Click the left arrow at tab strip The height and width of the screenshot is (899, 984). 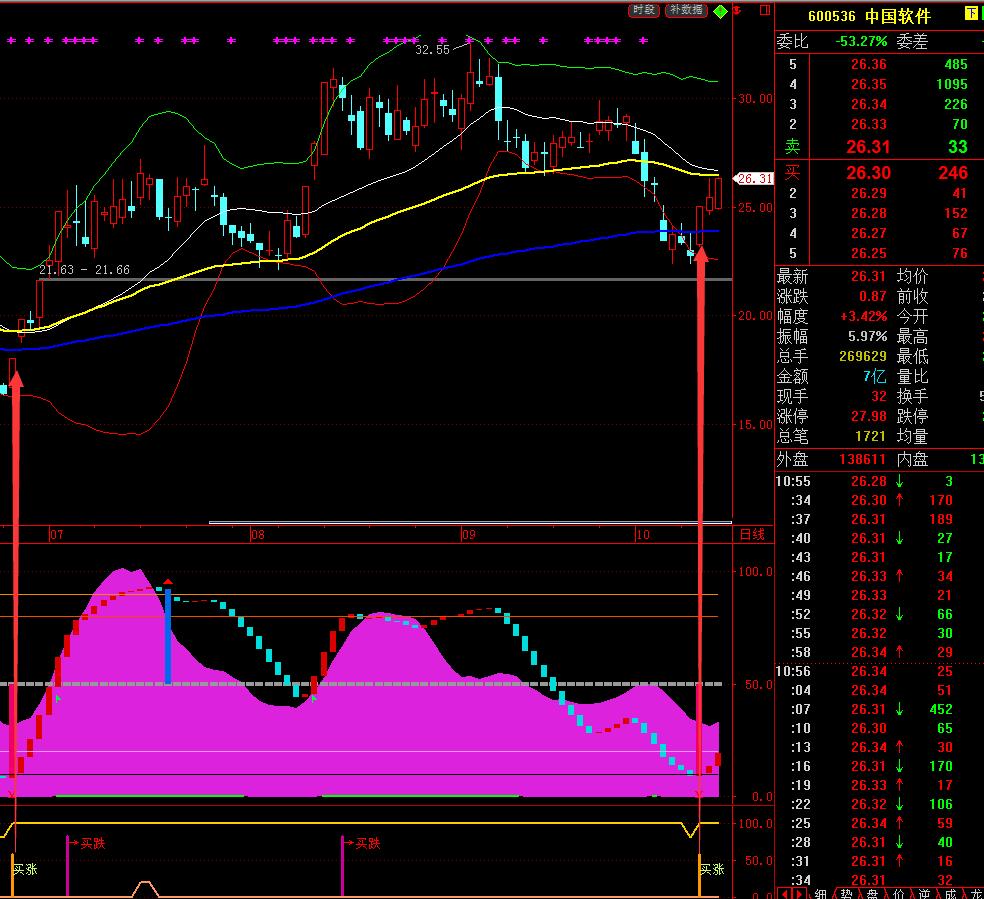tap(785, 893)
